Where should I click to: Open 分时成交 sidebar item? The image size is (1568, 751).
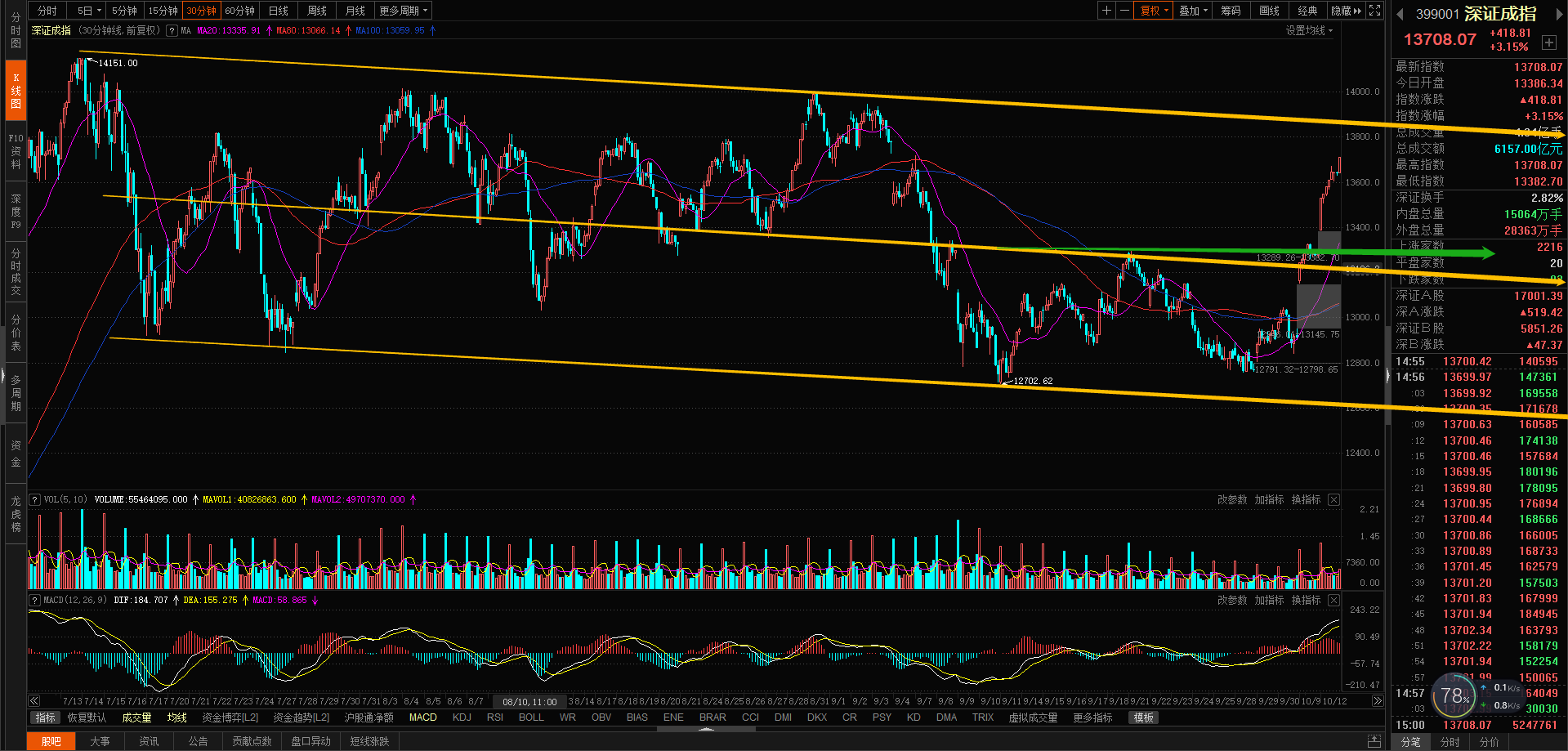tap(16, 272)
